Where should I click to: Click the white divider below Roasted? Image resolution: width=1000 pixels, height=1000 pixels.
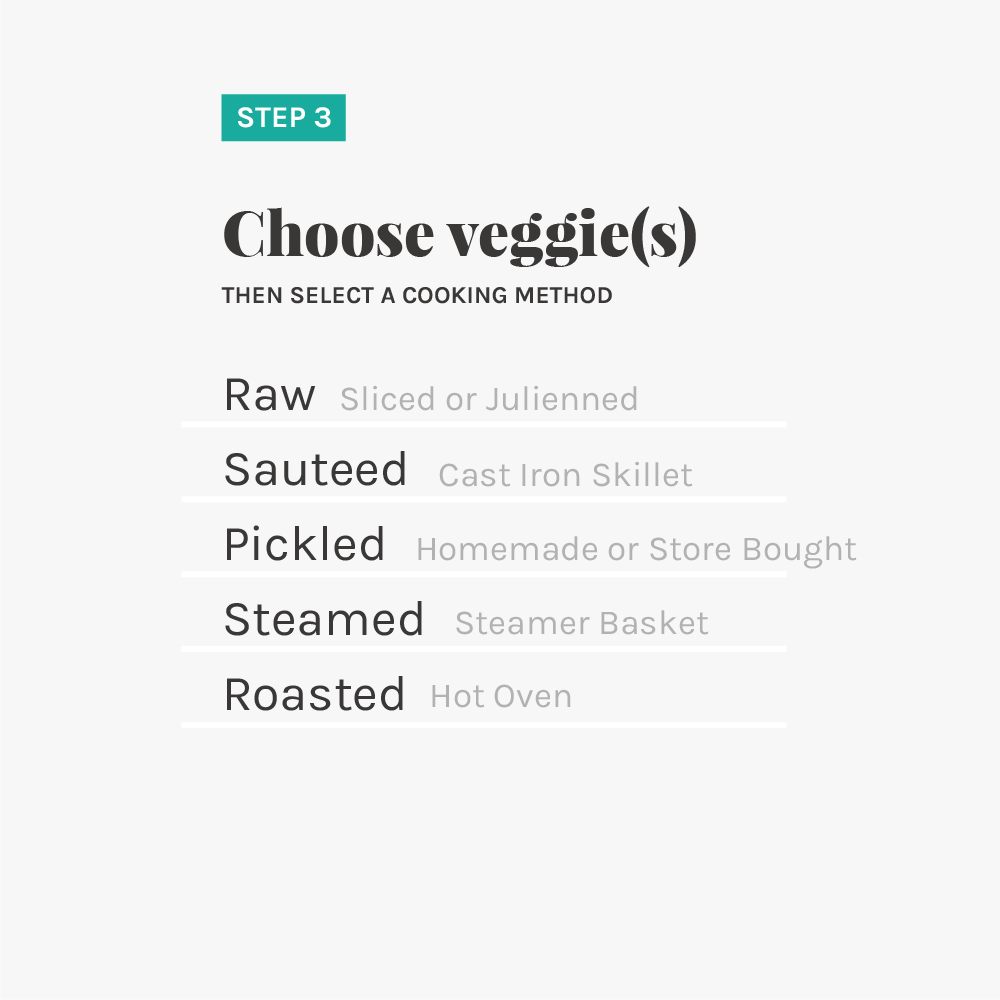(x=483, y=724)
